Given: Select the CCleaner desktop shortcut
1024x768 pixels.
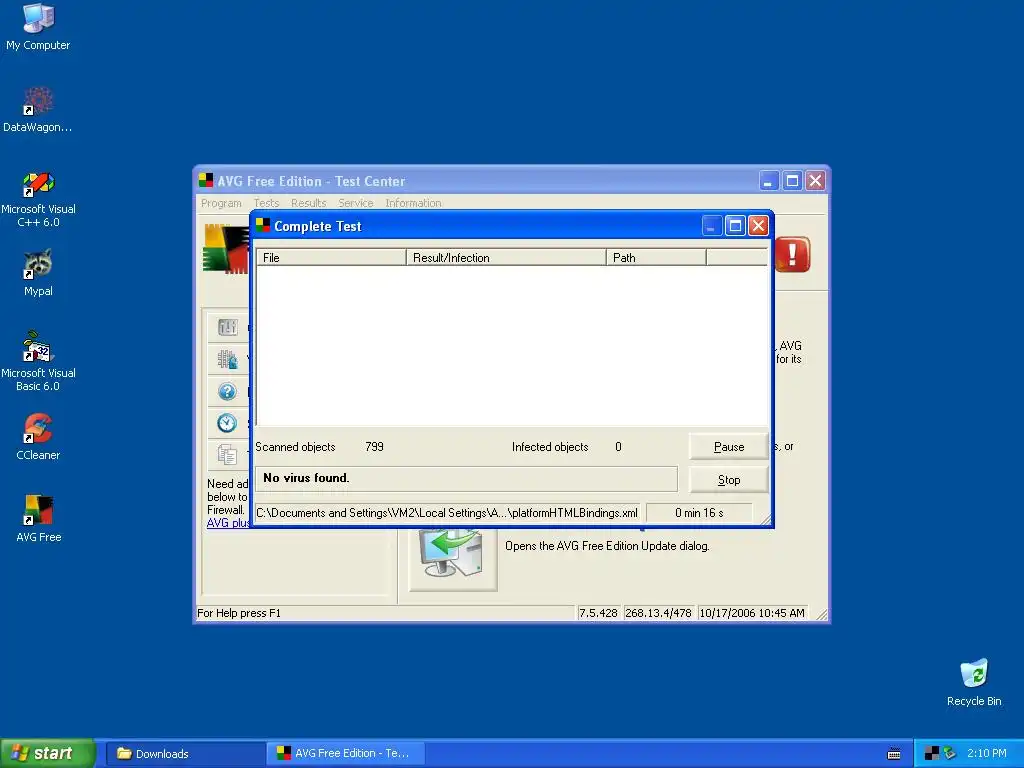Looking at the screenshot, I should point(38,437).
